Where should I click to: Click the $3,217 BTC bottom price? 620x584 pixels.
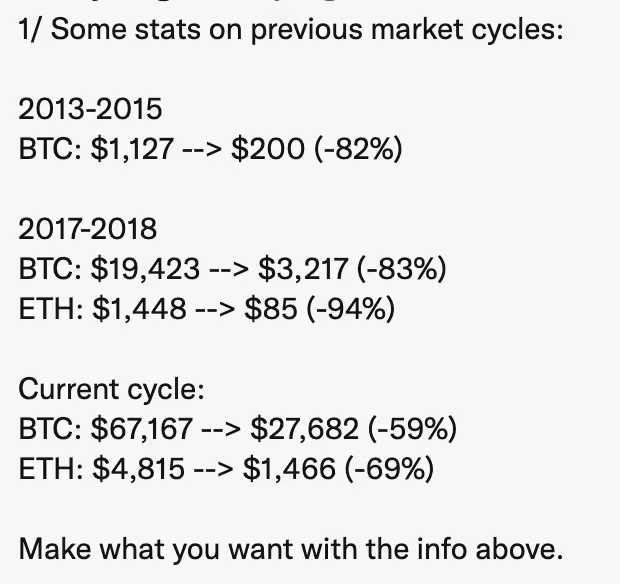coord(303,269)
